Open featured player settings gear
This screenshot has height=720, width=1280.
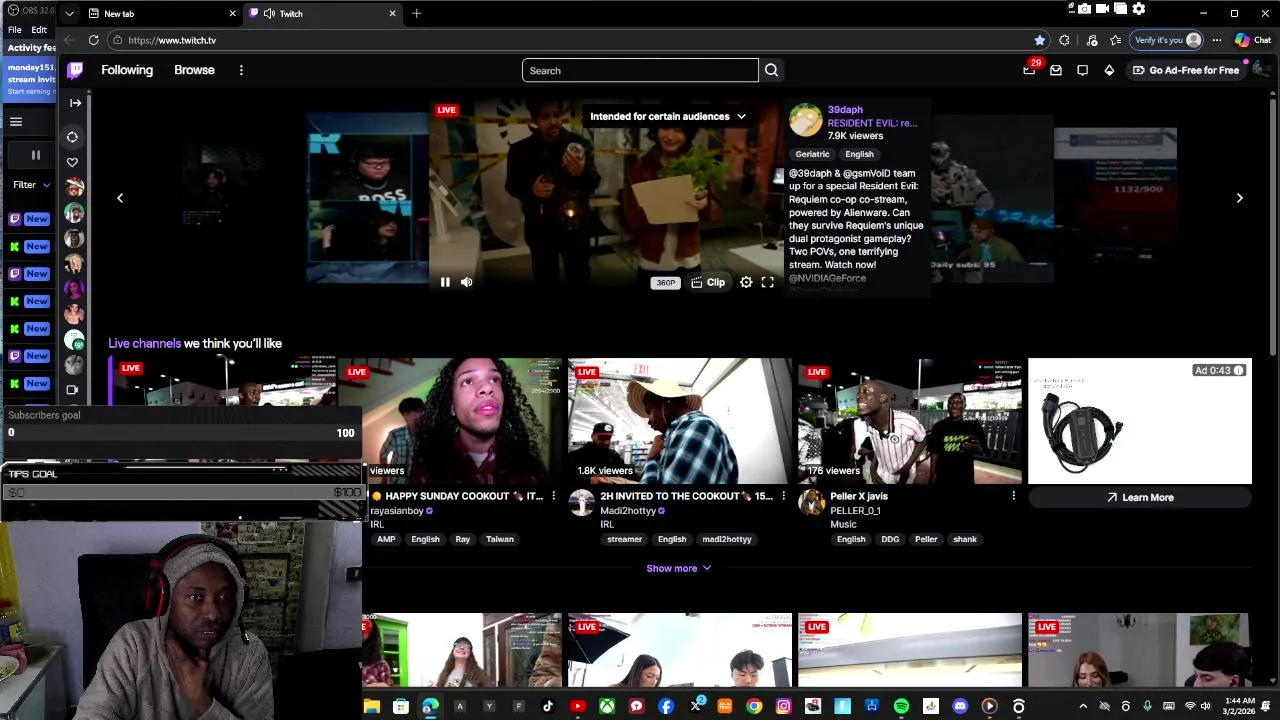(x=746, y=283)
